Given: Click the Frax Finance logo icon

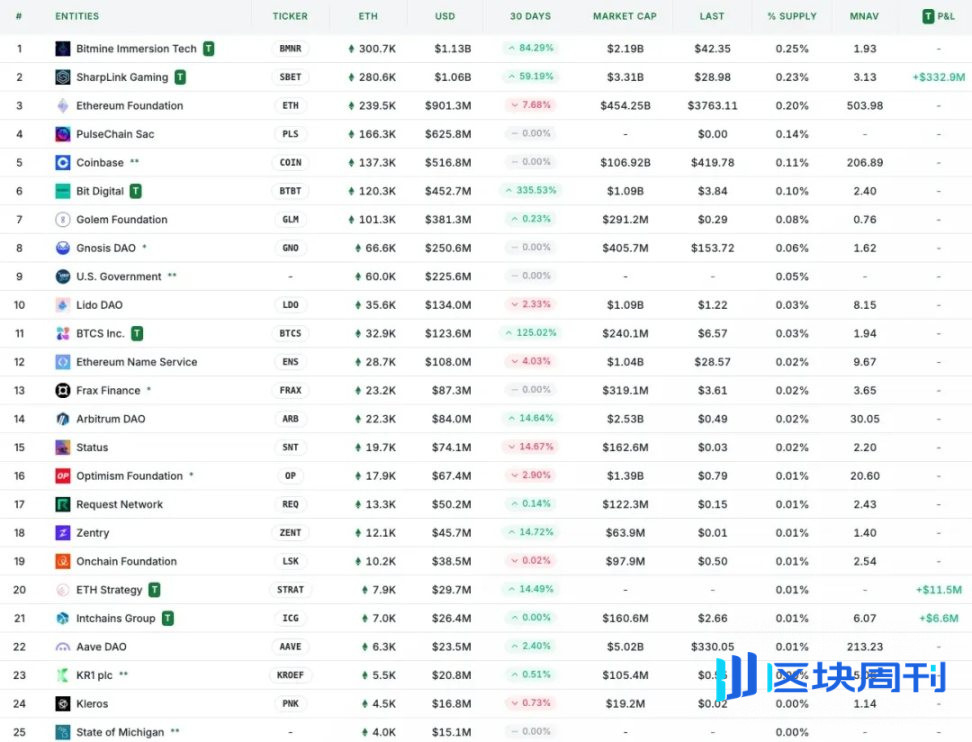Looking at the screenshot, I should pyautogui.click(x=63, y=391).
